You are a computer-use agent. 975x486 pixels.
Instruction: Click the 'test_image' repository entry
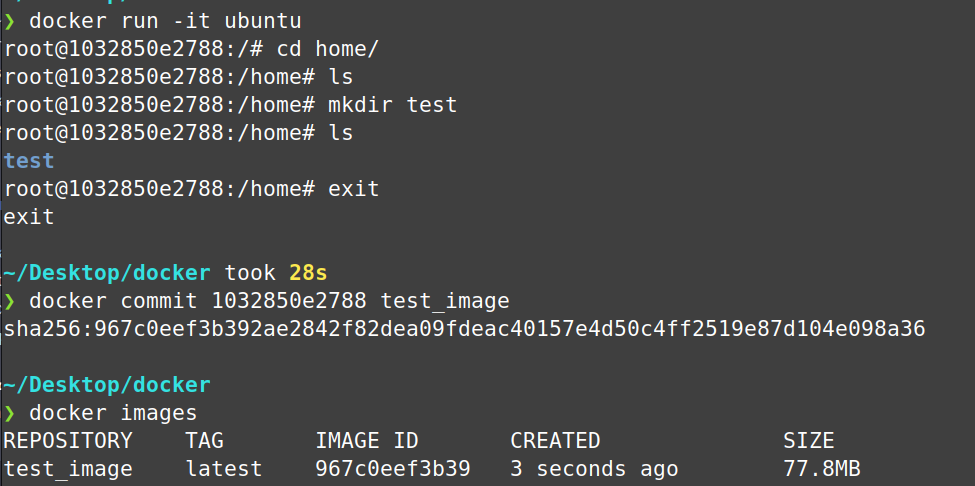(68, 468)
